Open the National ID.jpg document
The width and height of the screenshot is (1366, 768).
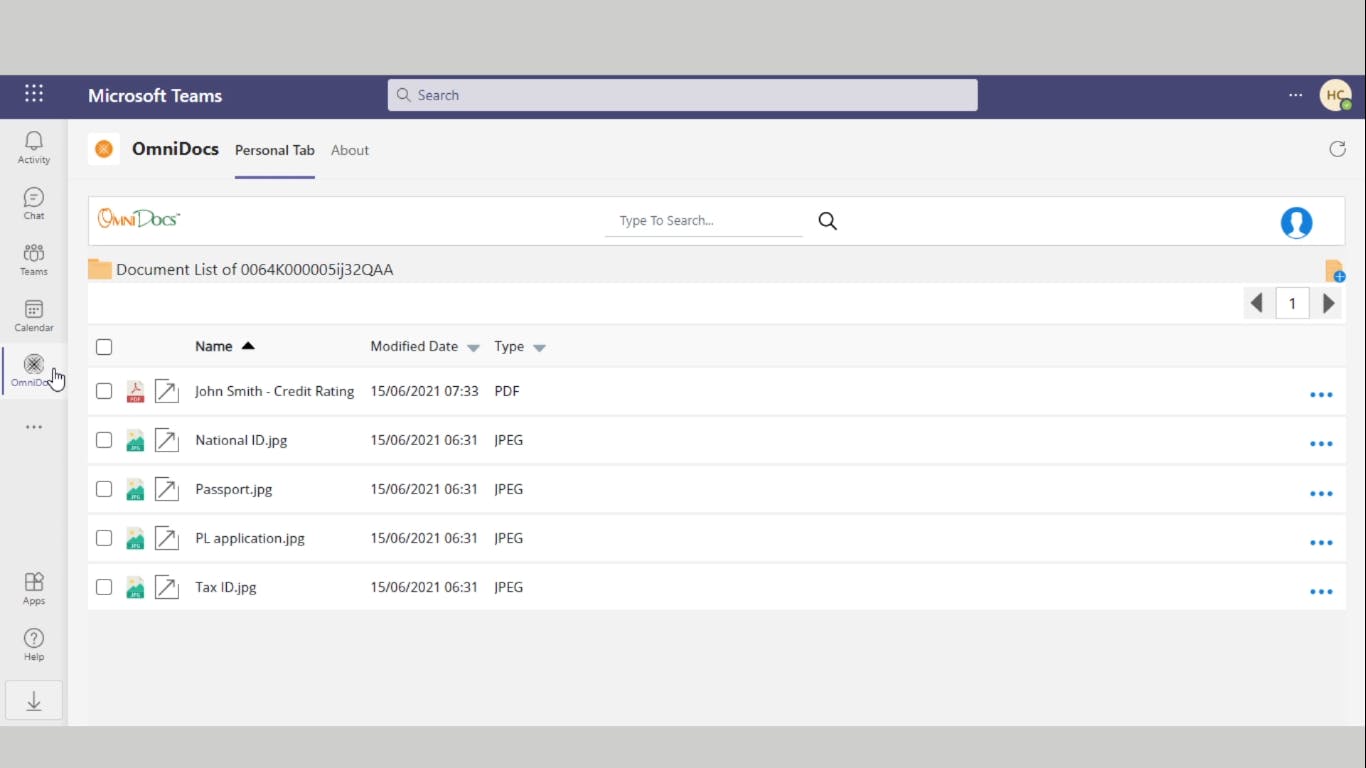[x=241, y=440]
